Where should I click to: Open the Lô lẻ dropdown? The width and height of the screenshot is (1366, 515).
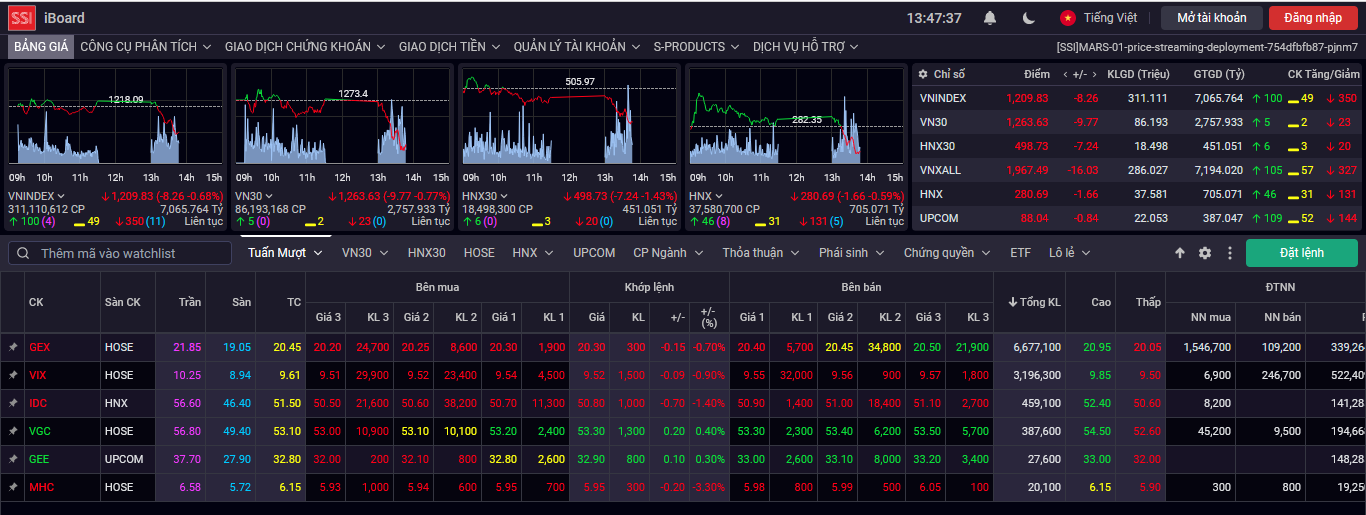[1070, 253]
